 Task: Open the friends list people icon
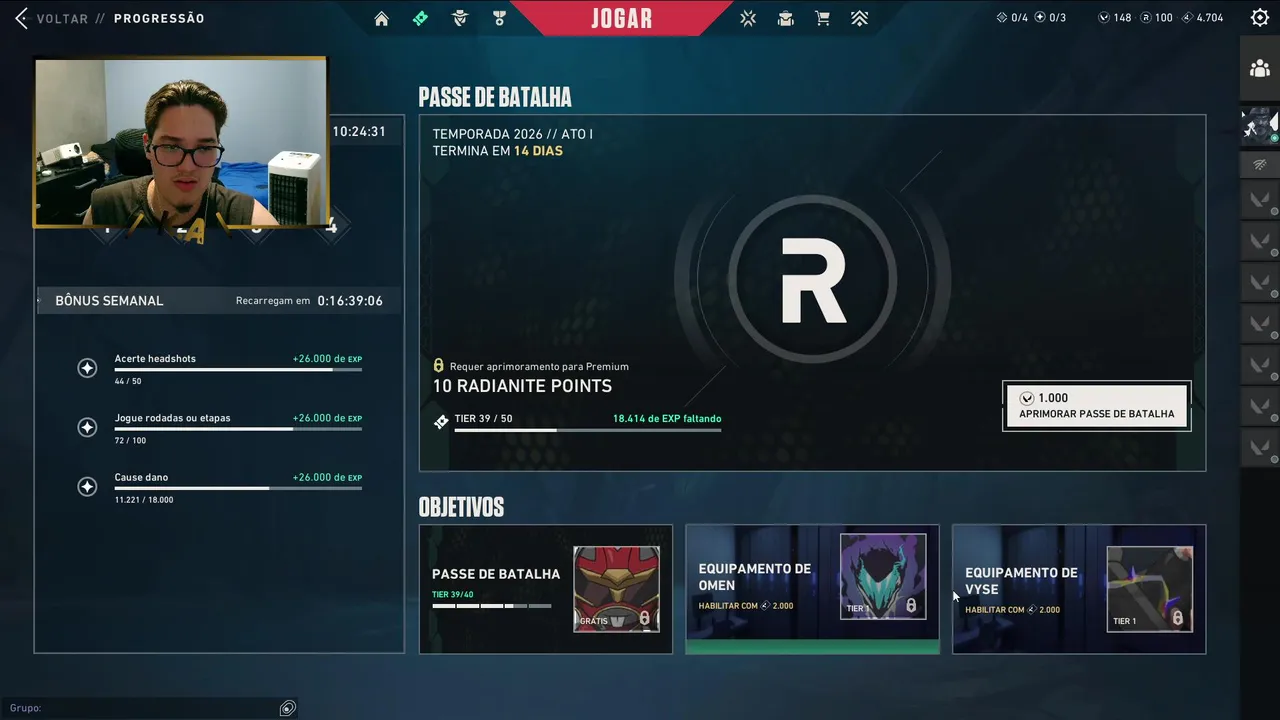click(1260, 68)
